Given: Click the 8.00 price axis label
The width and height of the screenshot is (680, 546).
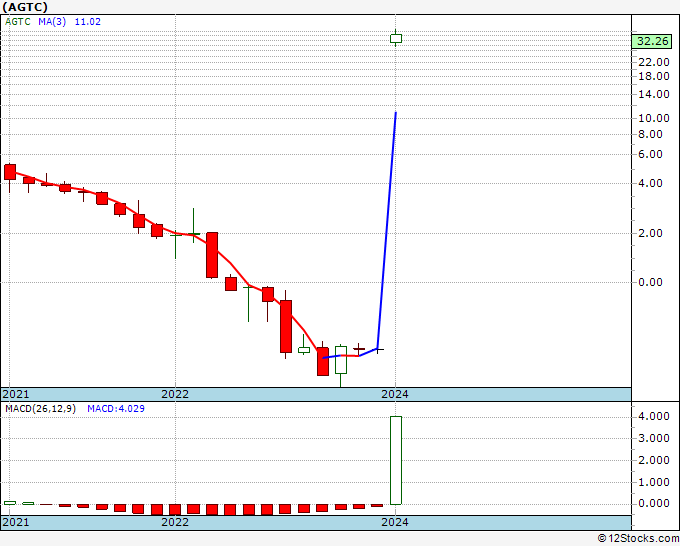Looking at the screenshot, I should pyautogui.click(x=651, y=134).
